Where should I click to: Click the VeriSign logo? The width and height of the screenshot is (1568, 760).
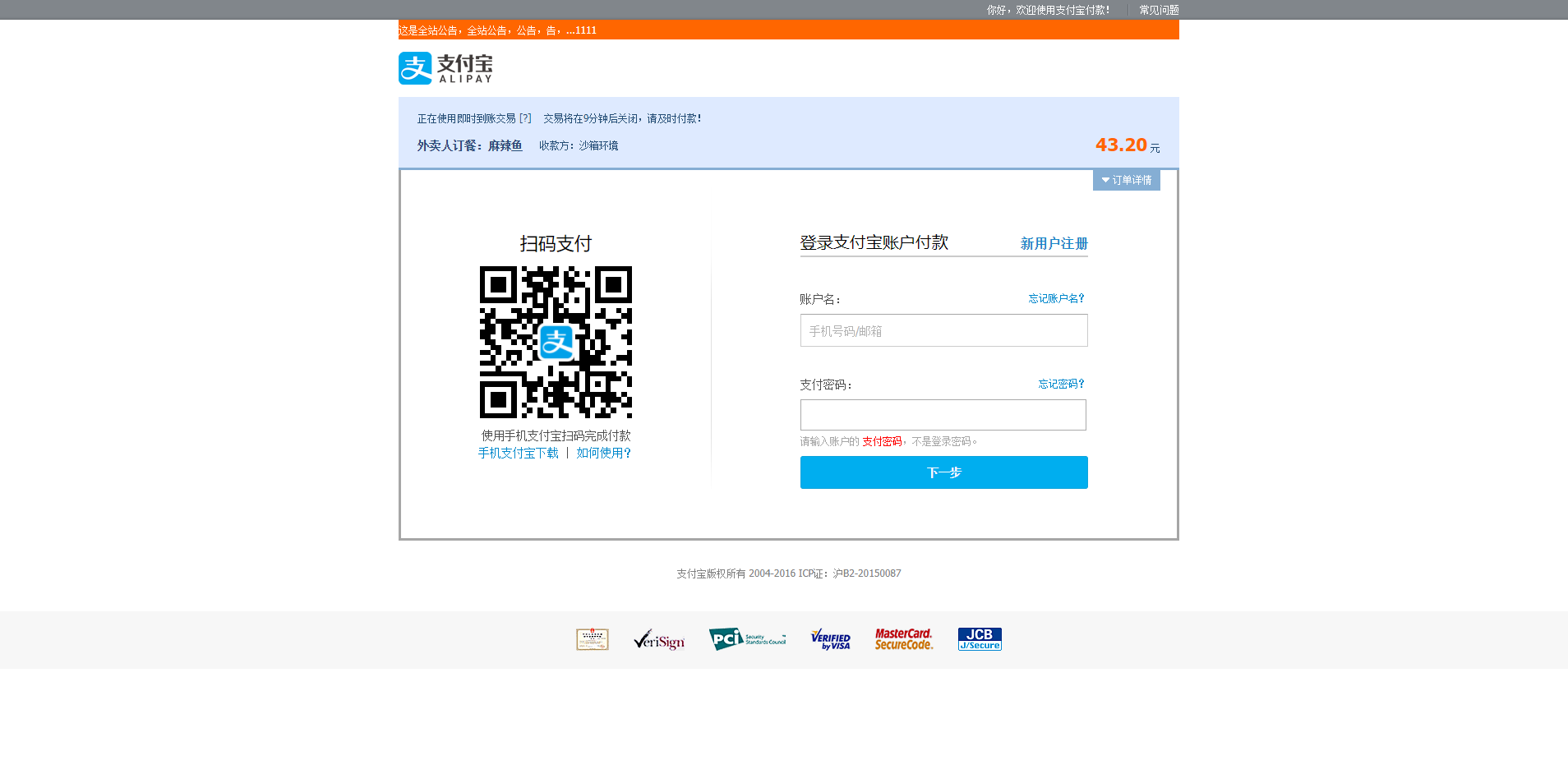[x=659, y=639]
